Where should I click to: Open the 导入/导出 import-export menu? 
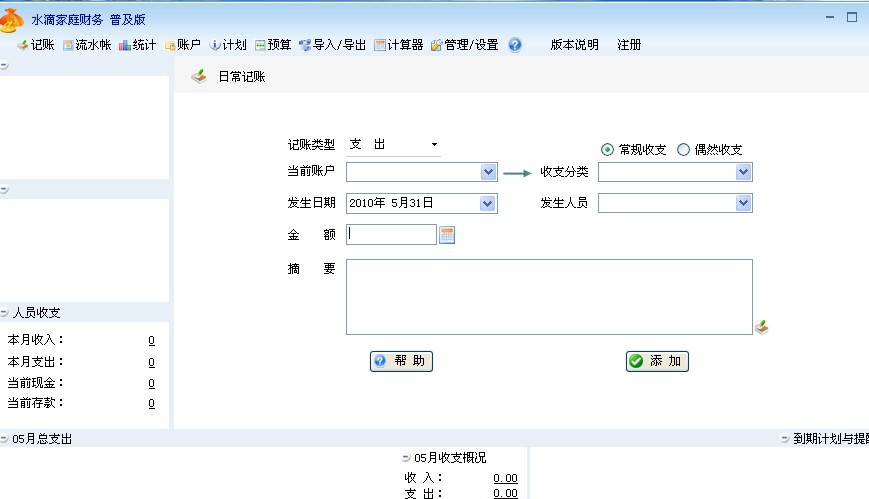tap(333, 45)
